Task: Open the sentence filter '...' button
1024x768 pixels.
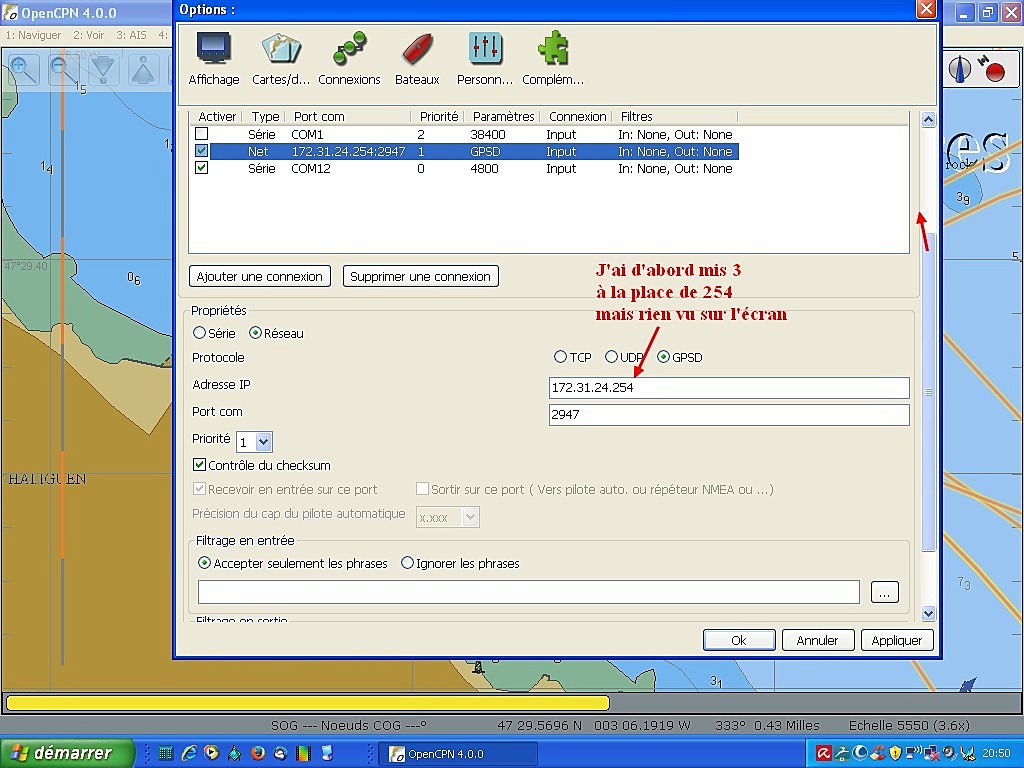Action: (885, 592)
